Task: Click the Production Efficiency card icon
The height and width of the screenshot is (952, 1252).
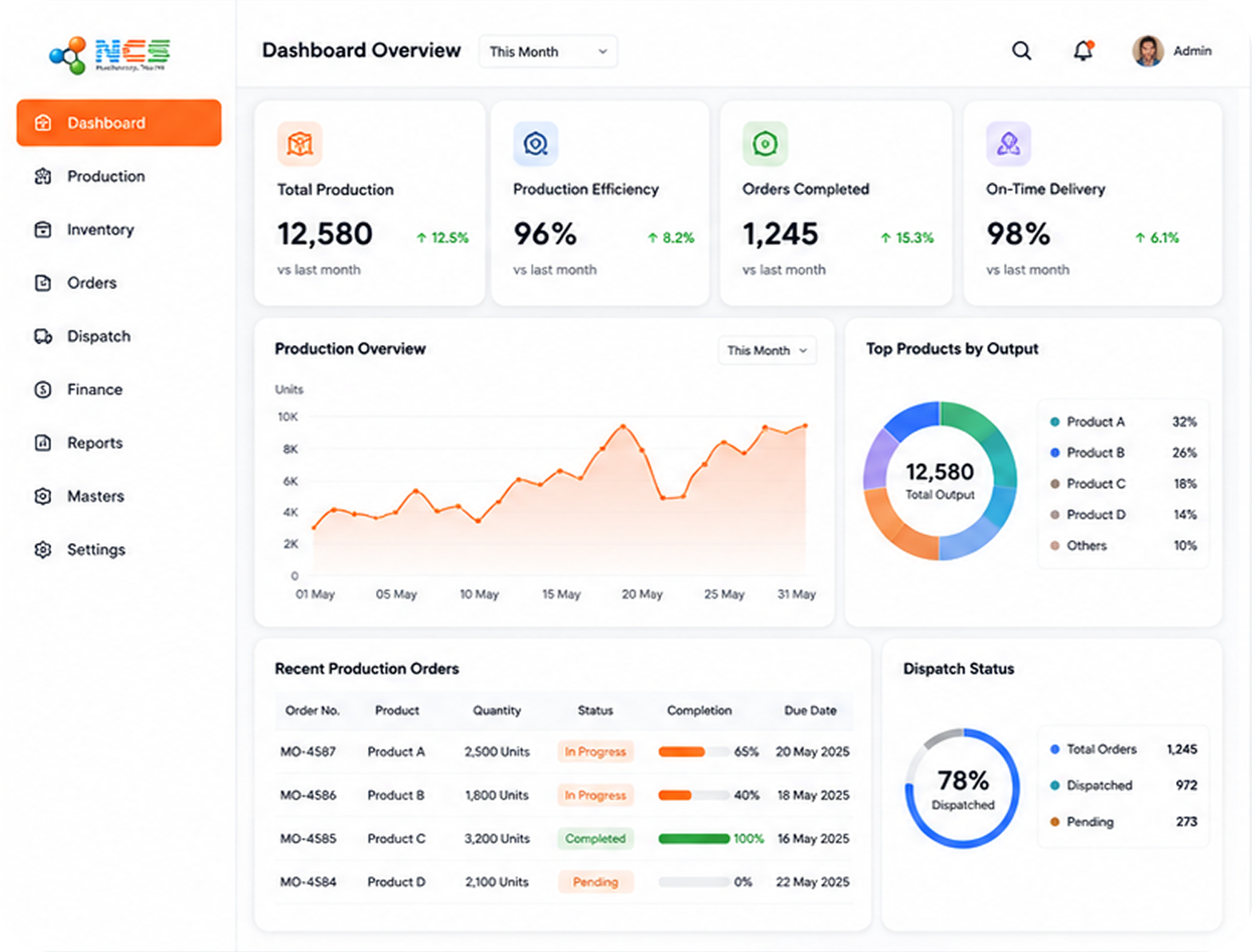Action: (536, 144)
